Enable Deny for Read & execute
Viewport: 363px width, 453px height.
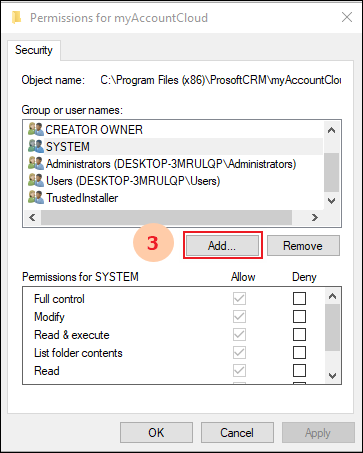tap(299, 334)
